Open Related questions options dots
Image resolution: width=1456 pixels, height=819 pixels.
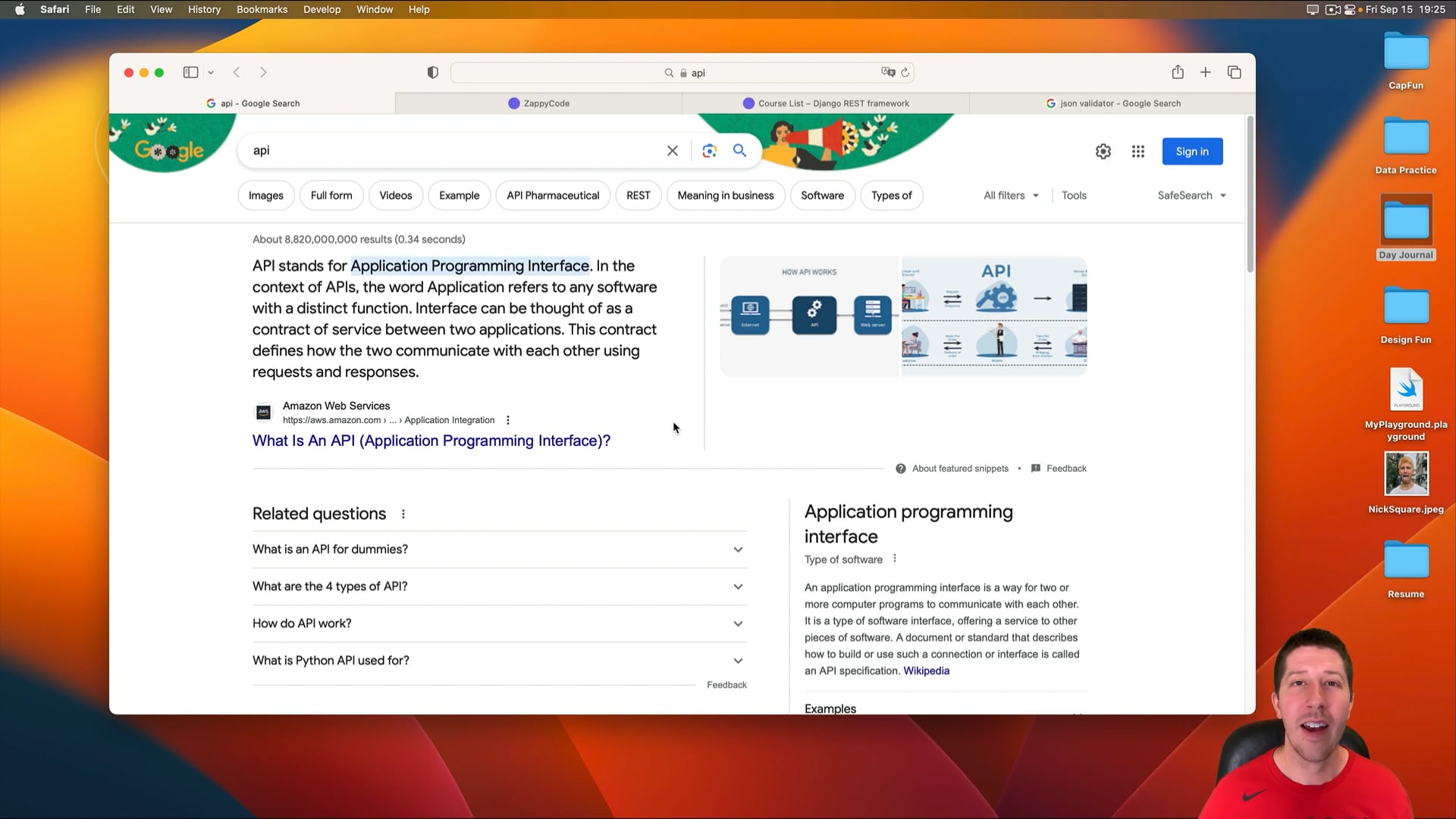click(x=403, y=514)
